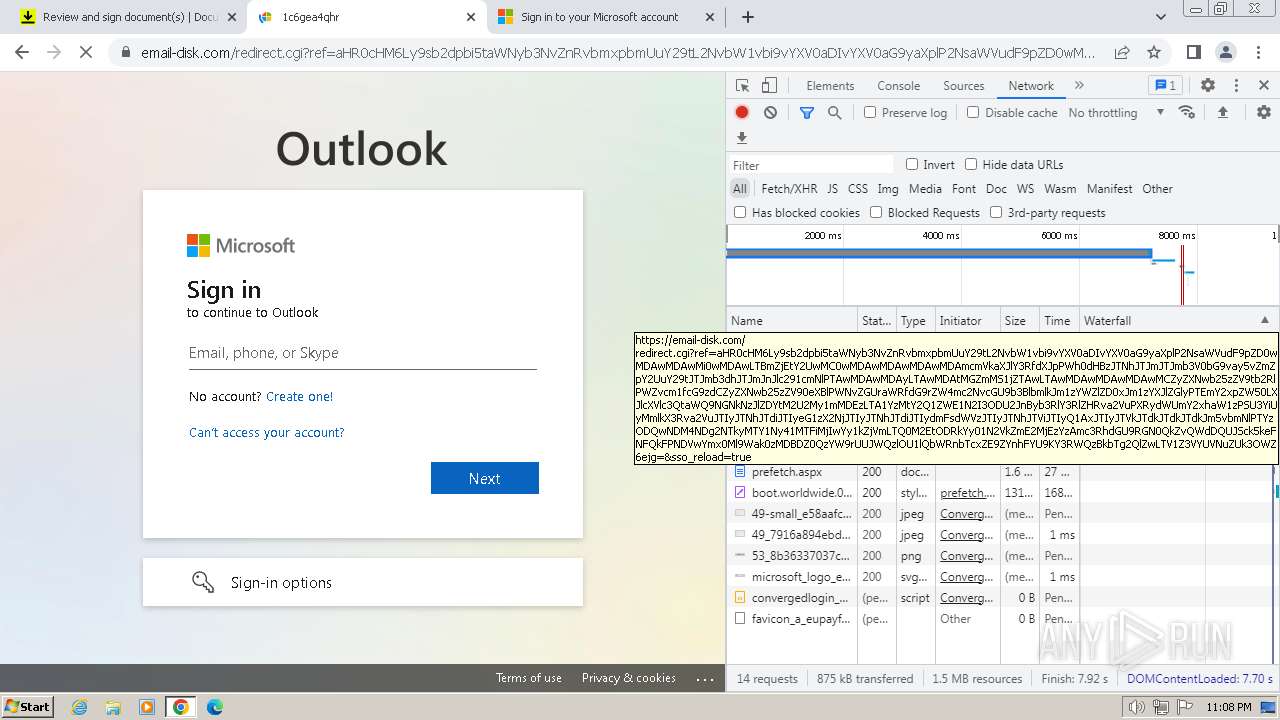Screen dimensions: 1280x720
Task: Click the Next button
Action: [485, 478]
